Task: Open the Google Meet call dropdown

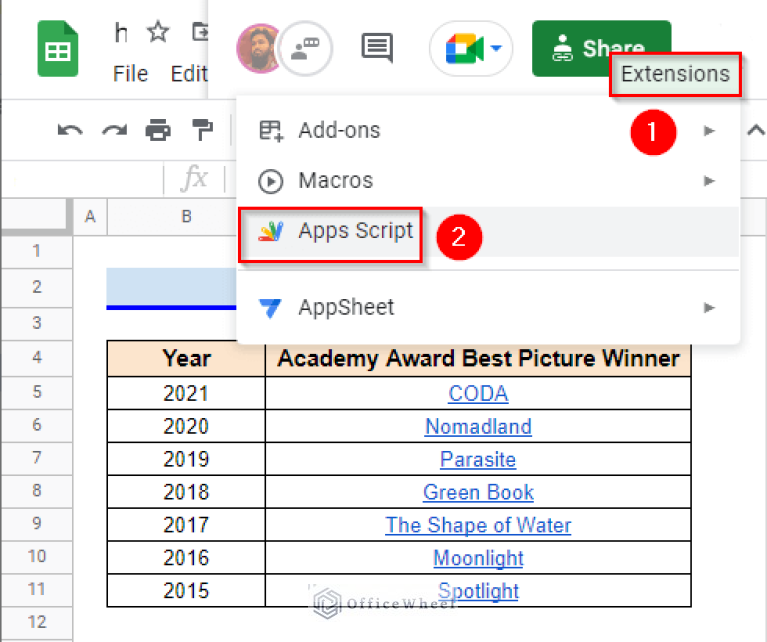Action: (471, 48)
